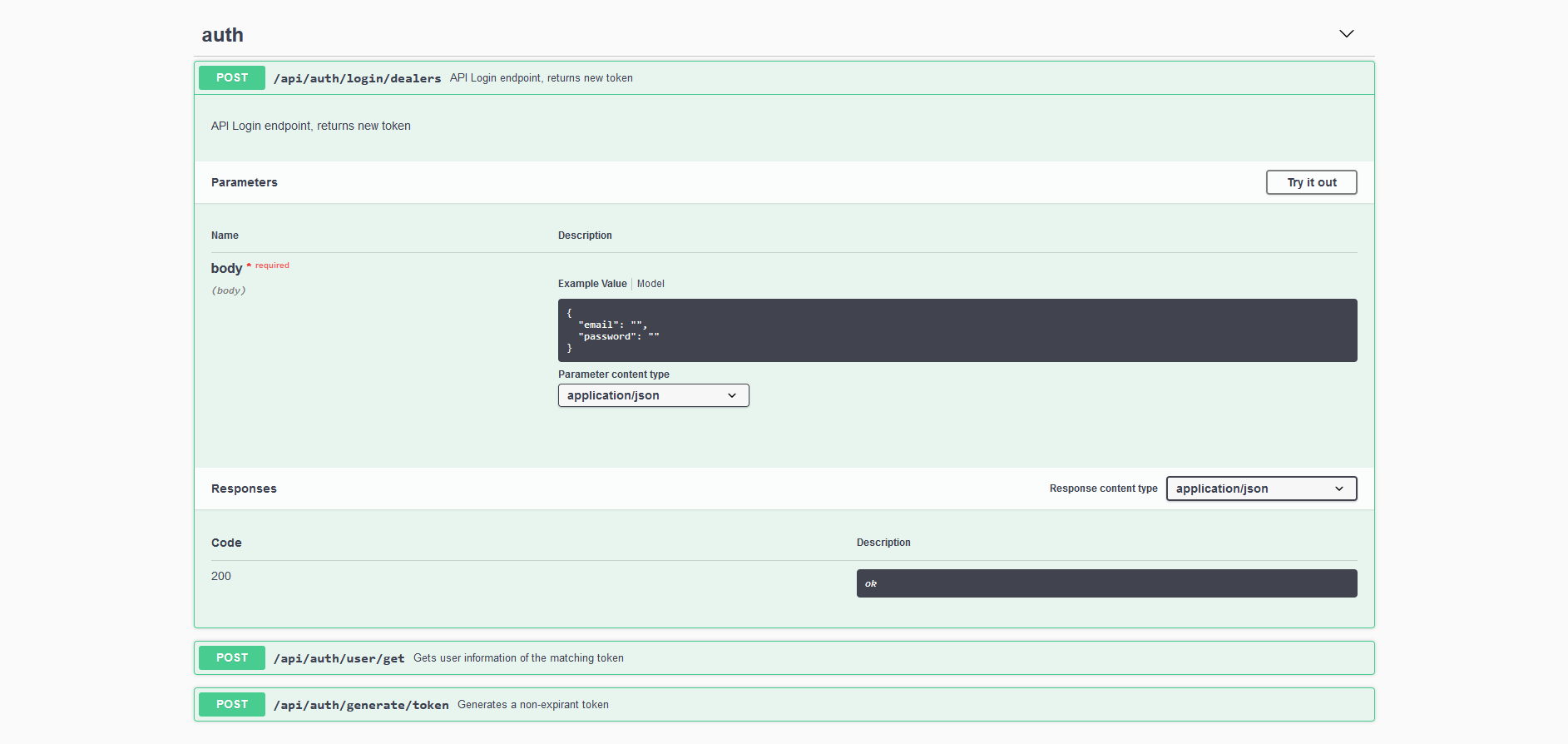Click the responses Description column header
1568x744 pixels.
883,543
